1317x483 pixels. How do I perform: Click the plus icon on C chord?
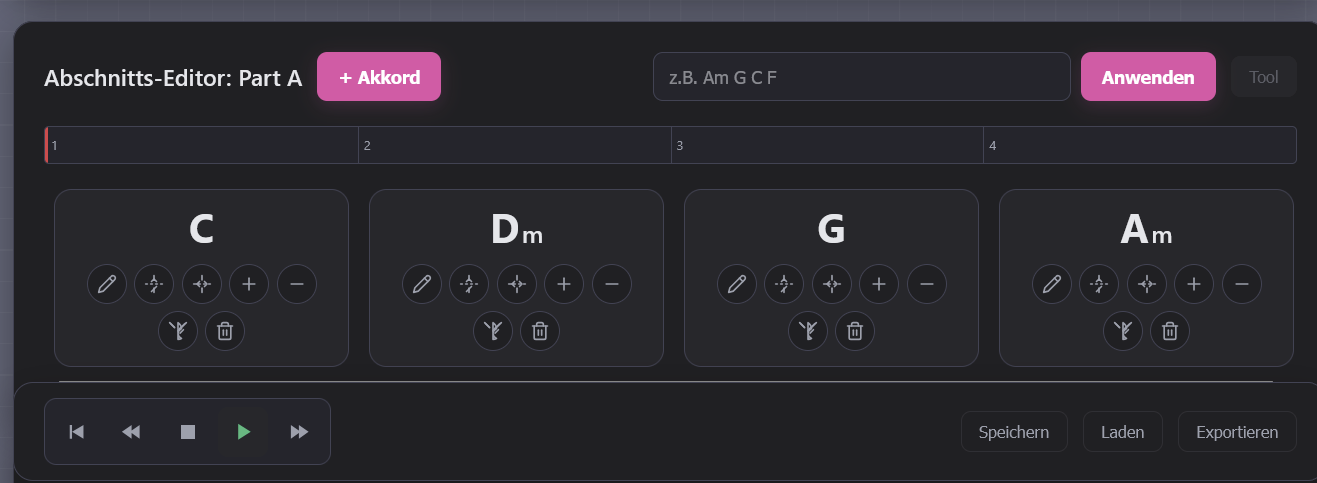coord(249,284)
